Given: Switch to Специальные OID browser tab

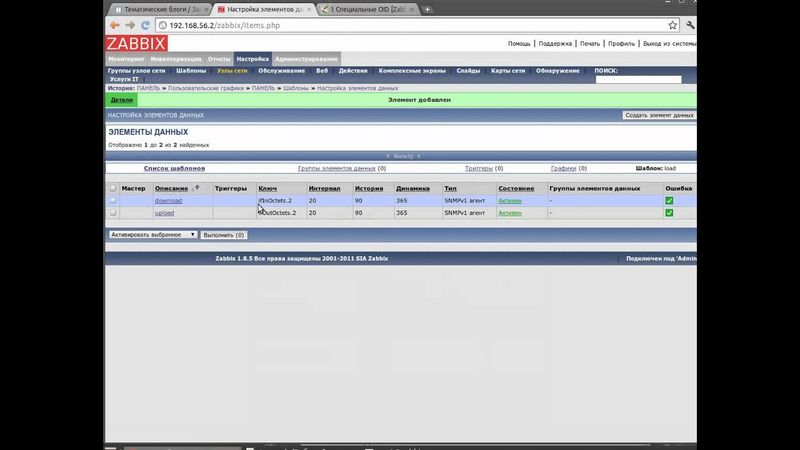Looking at the screenshot, I should click(x=367, y=9).
